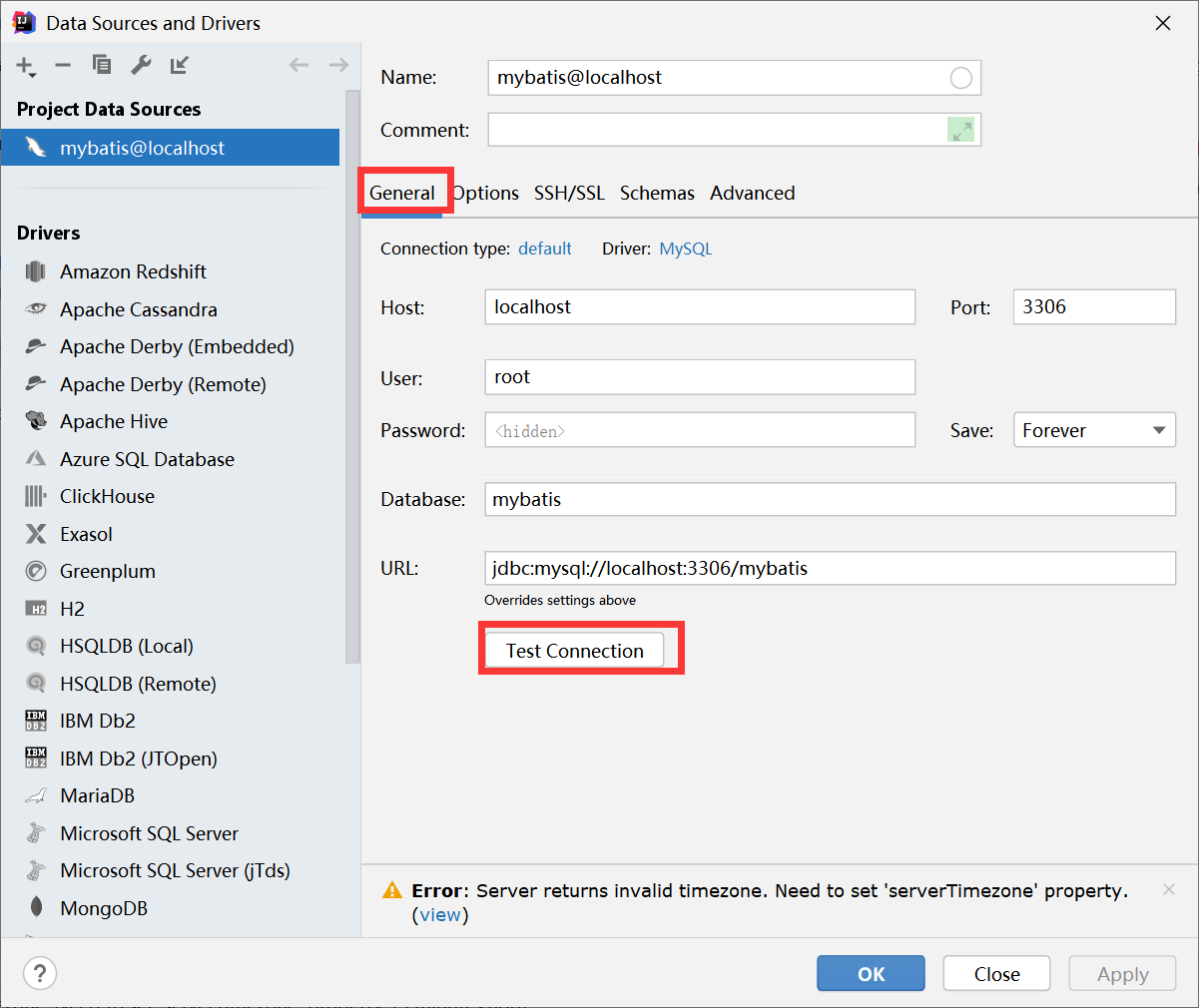Click the warning triangle icon by Error

[392, 890]
